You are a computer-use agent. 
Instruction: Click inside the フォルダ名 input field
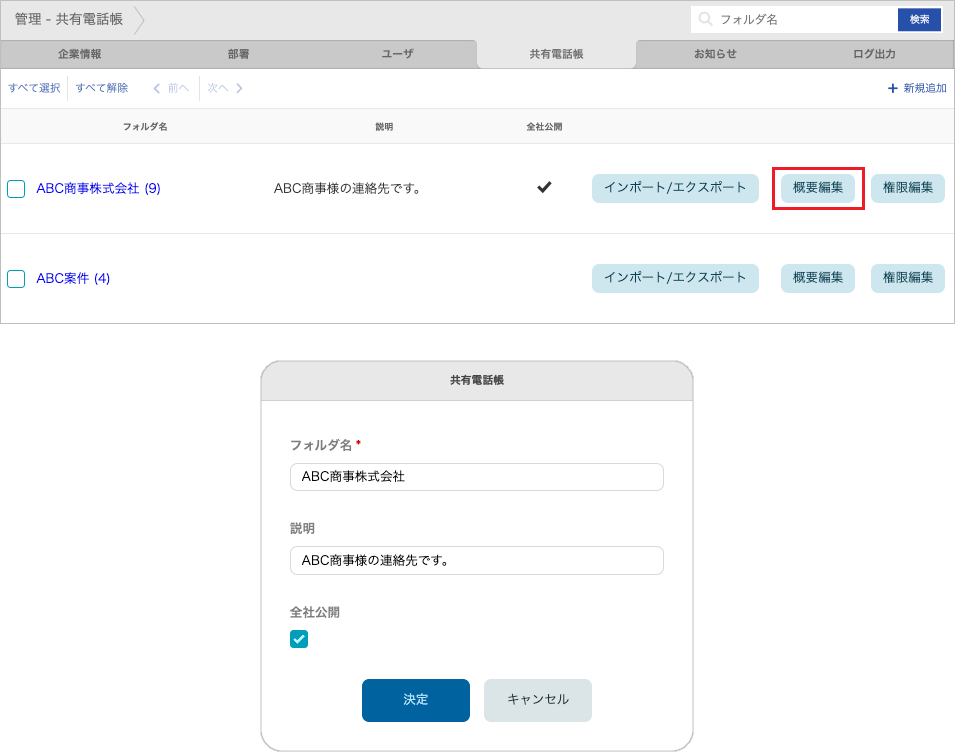coord(476,477)
